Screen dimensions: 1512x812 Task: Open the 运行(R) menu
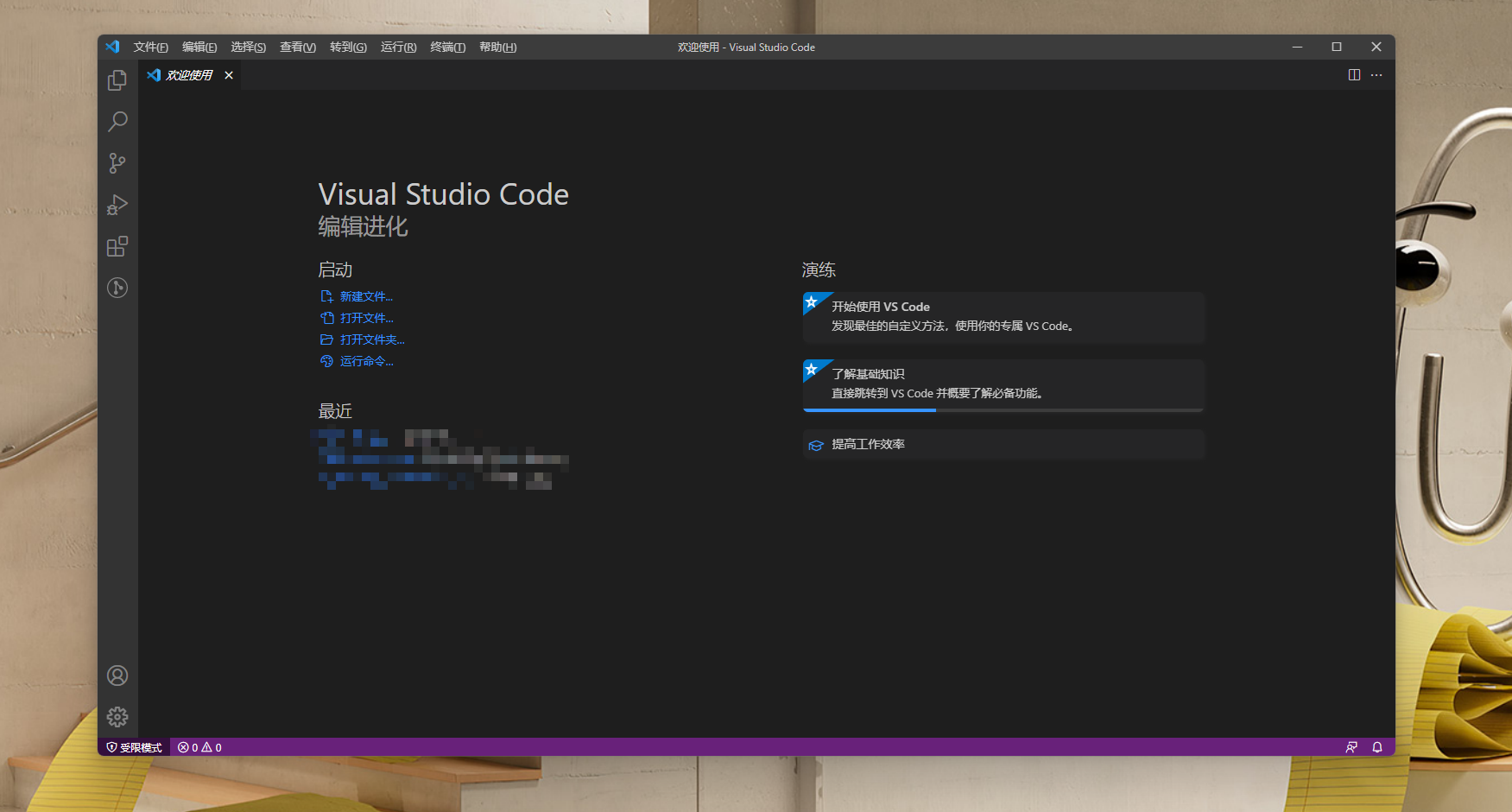399,47
